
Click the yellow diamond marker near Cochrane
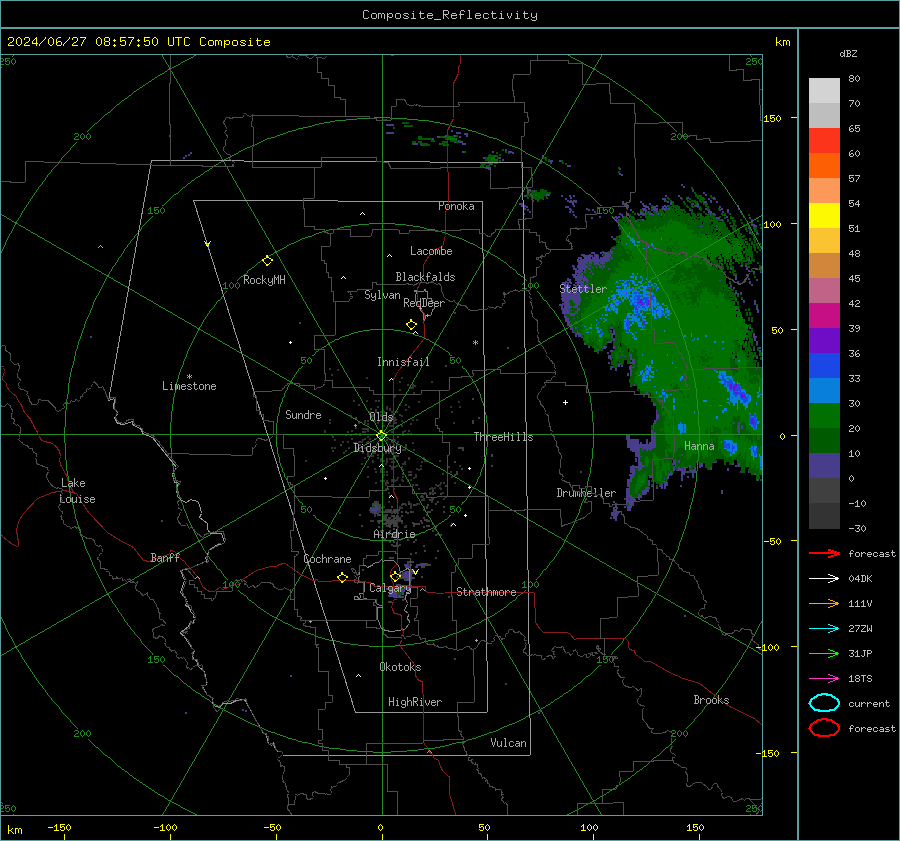point(342,577)
